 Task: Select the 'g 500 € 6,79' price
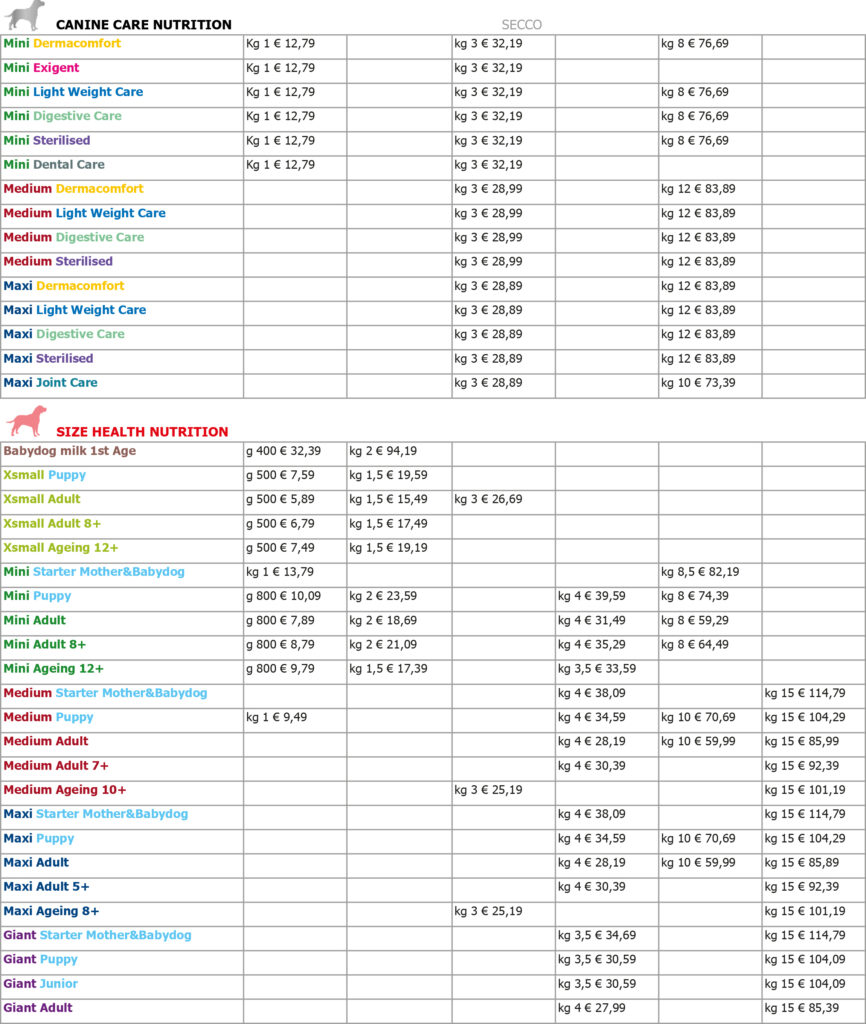[x=280, y=523]
